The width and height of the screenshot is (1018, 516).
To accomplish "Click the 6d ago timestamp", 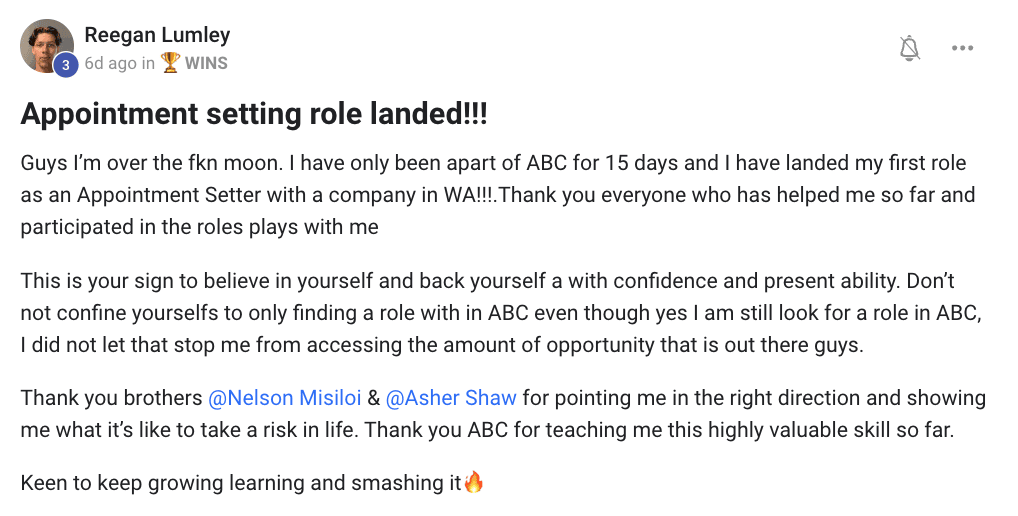I will [x=110, y=63].
